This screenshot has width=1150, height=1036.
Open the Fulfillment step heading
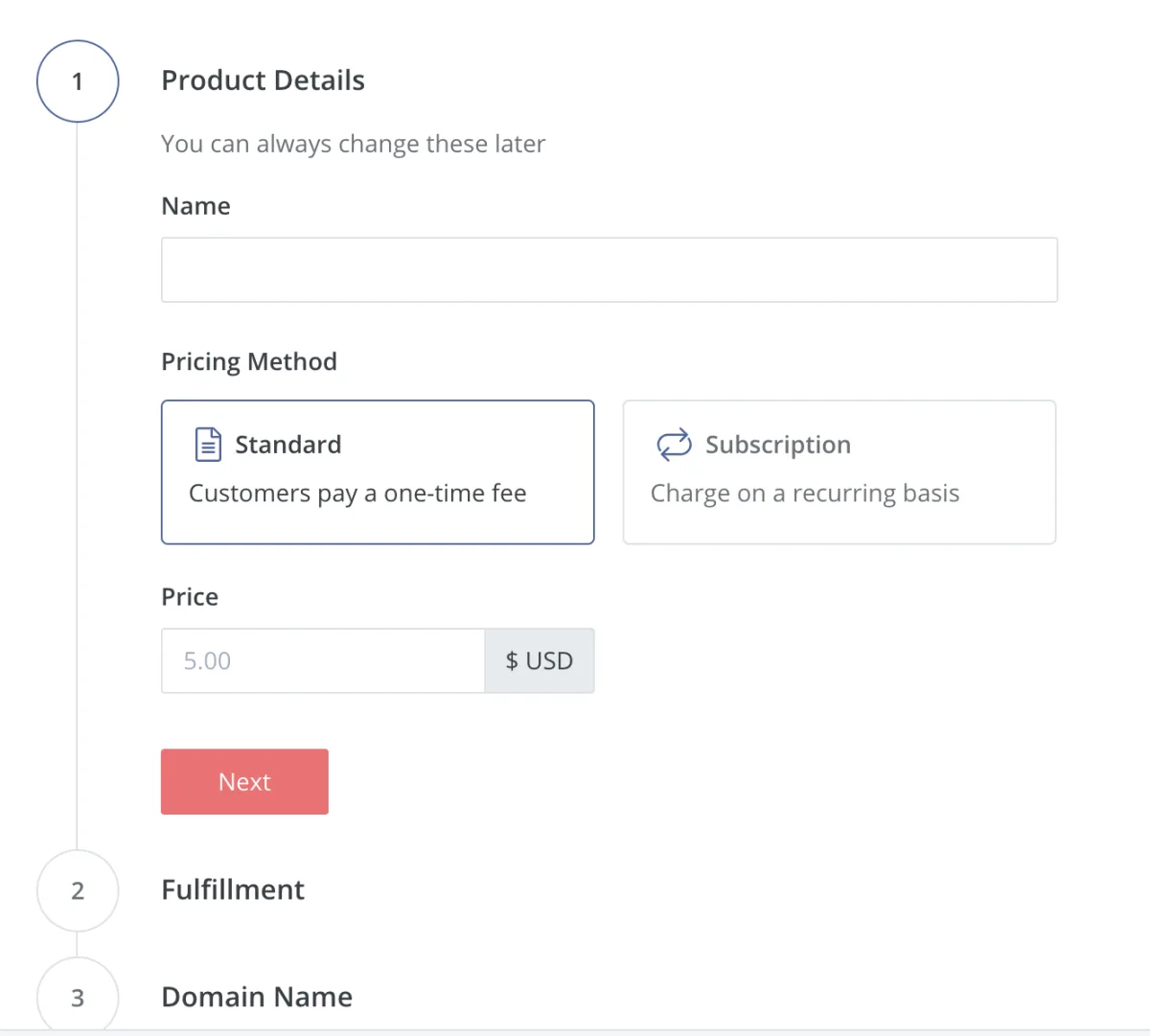click(233, 890)
